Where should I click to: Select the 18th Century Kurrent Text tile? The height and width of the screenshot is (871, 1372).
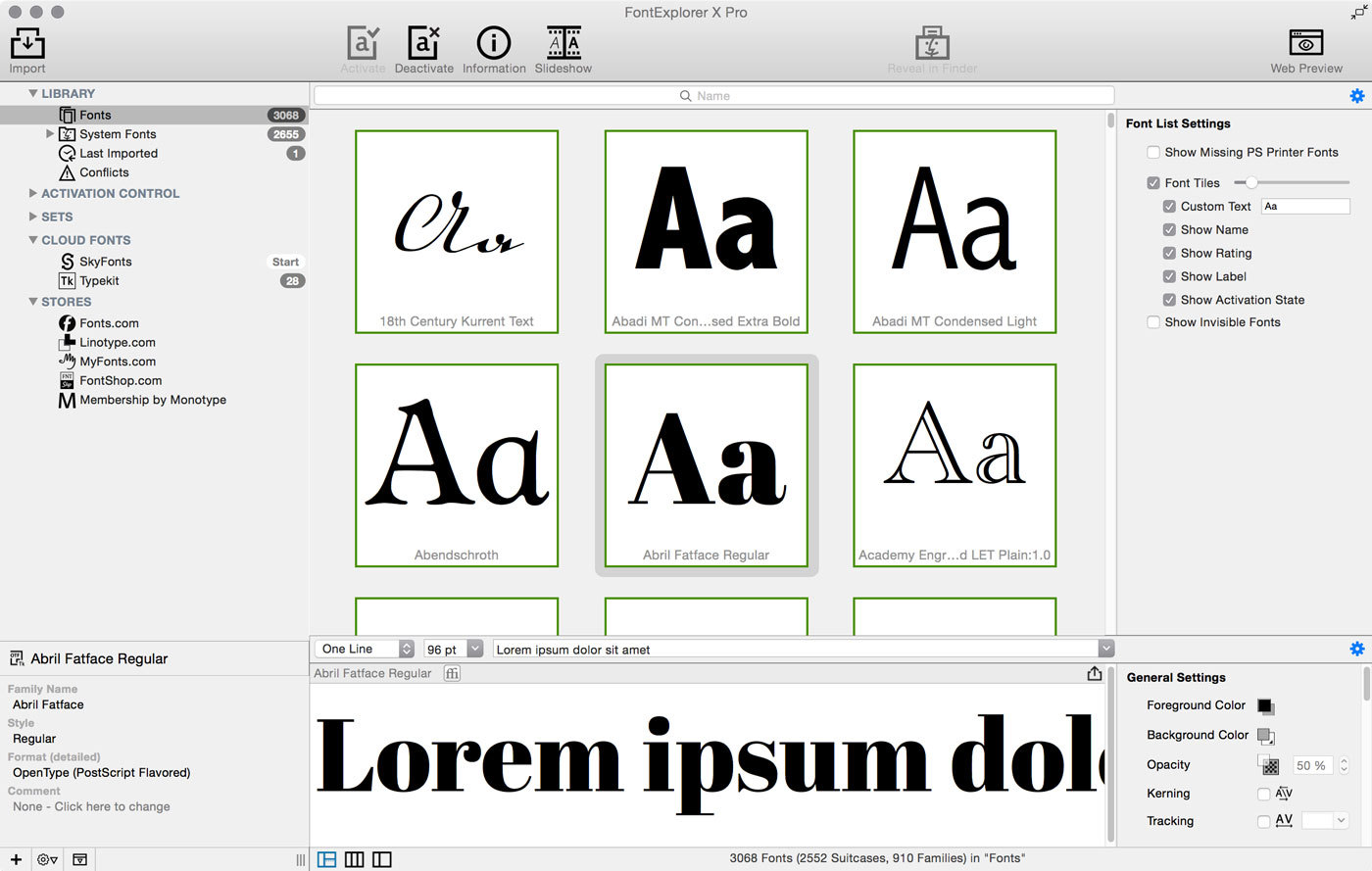tap(457, 231)
